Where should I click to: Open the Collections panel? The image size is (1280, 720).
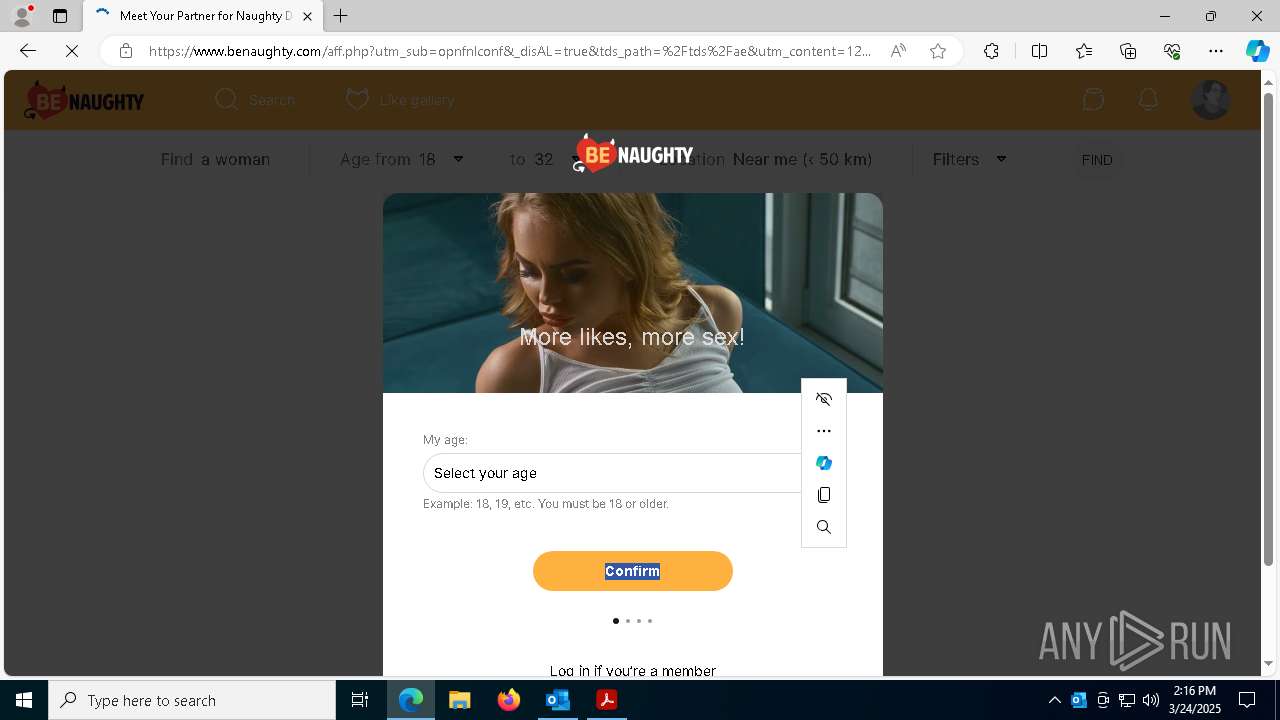click(x=1128, y=51)
